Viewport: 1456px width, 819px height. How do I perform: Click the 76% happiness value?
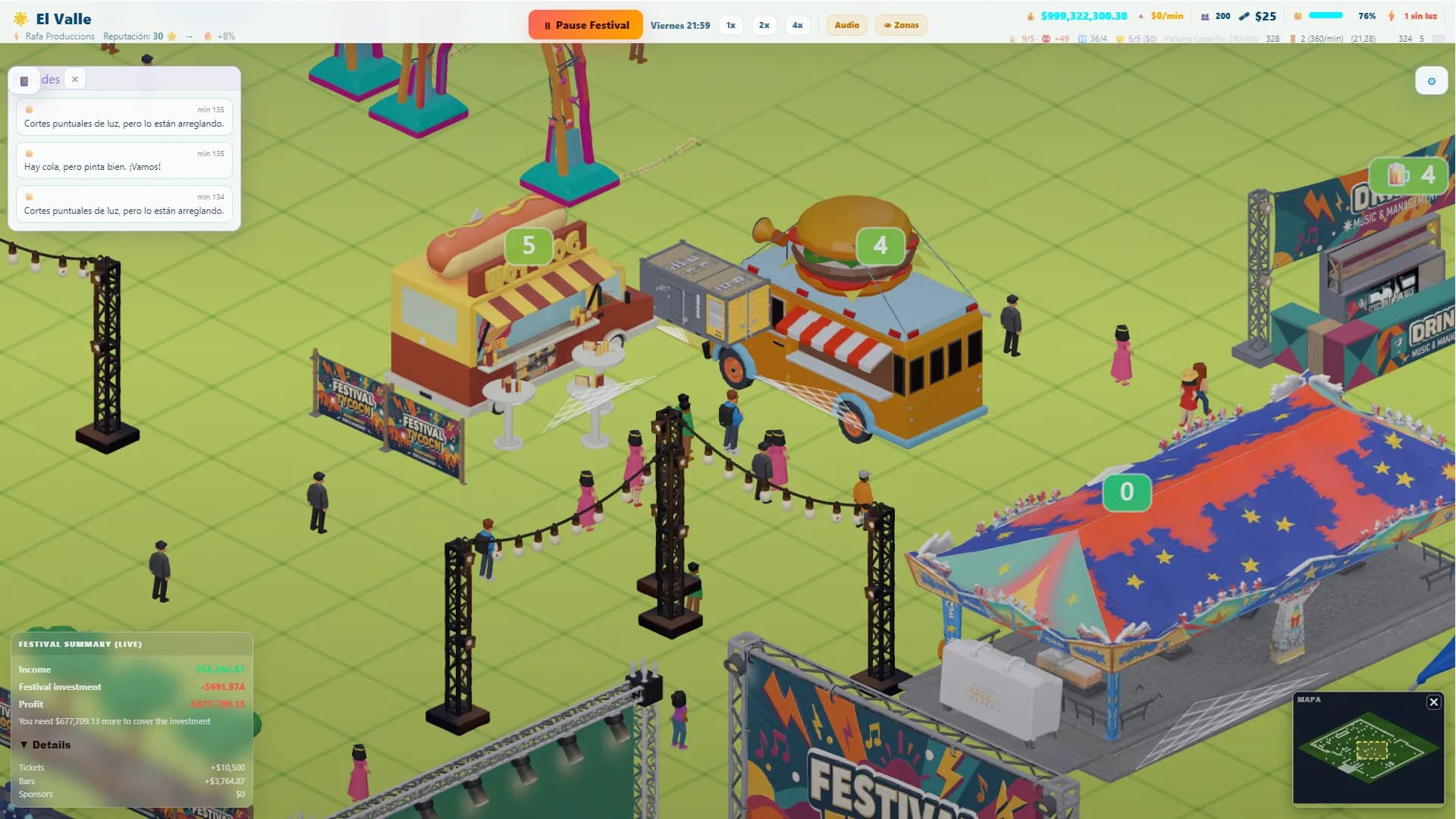tap(1367, 16)
